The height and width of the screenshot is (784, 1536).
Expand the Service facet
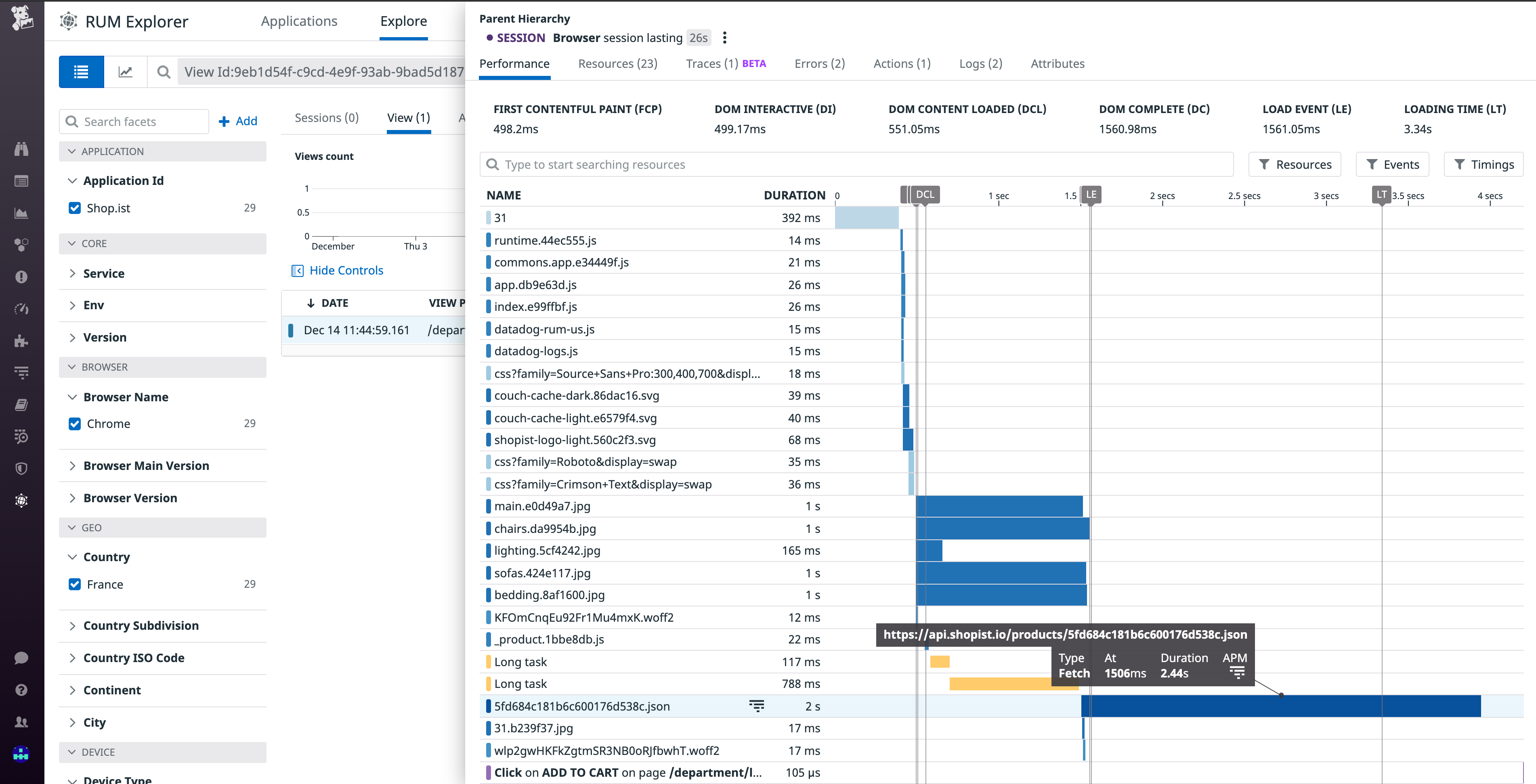coord(73,273)
